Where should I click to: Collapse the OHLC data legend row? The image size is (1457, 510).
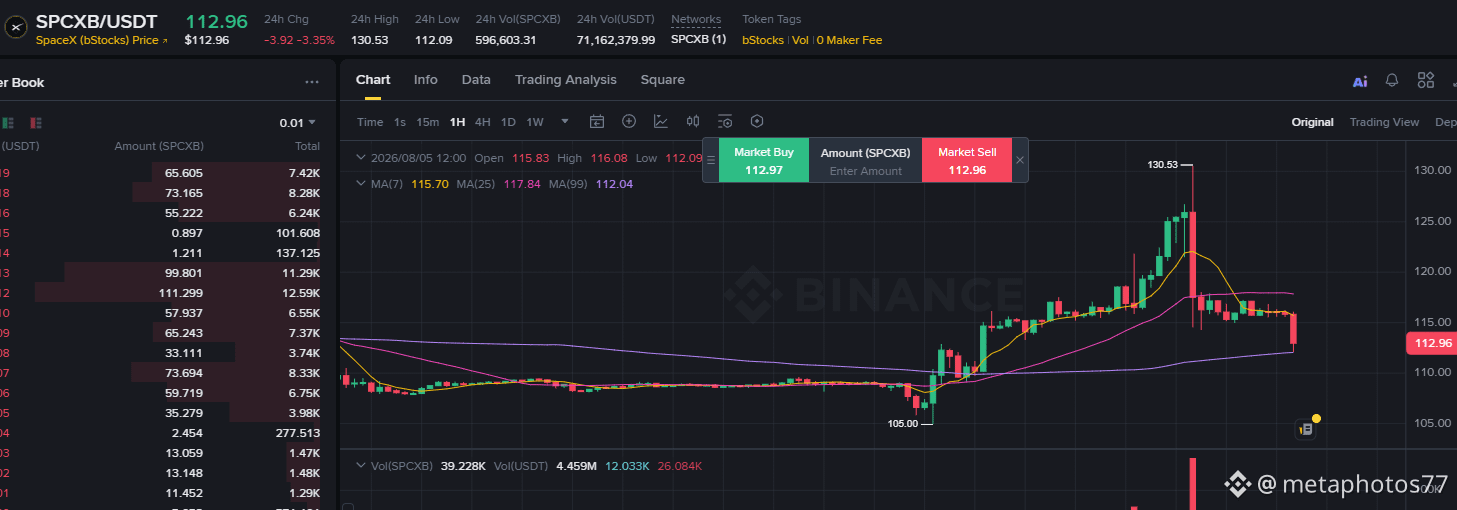[361, 158]
